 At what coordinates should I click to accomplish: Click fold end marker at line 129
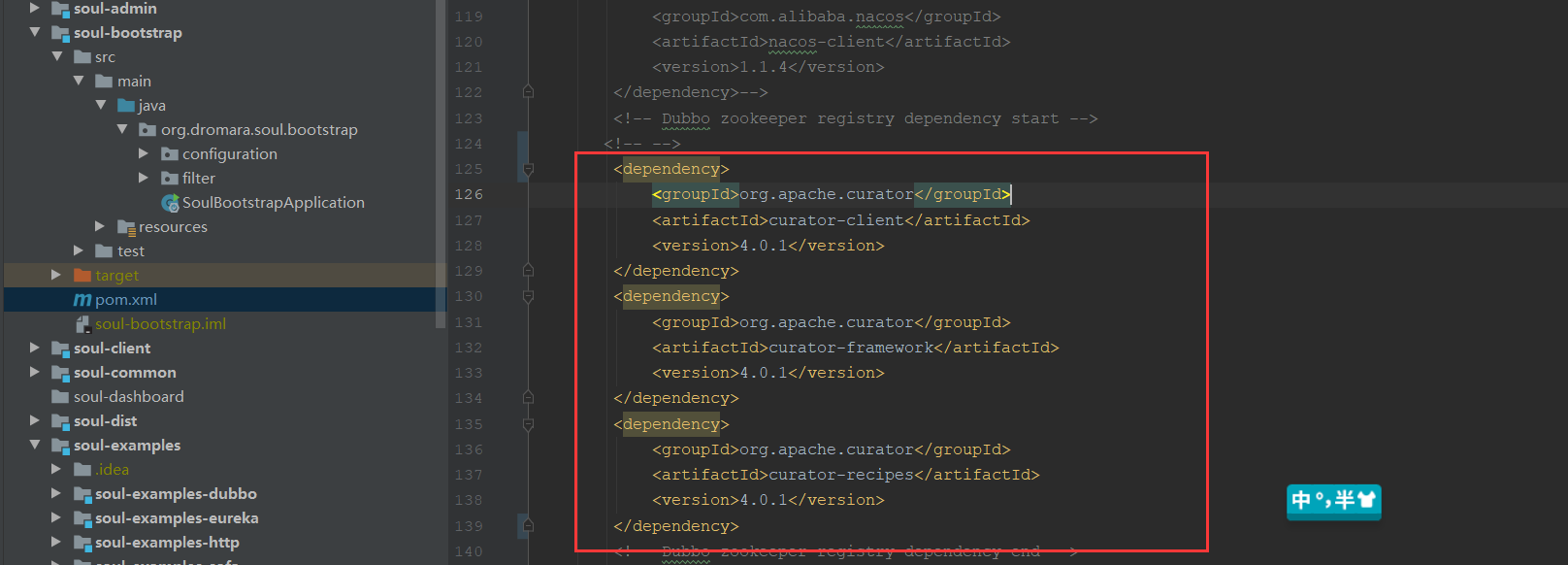click(528, 271)
